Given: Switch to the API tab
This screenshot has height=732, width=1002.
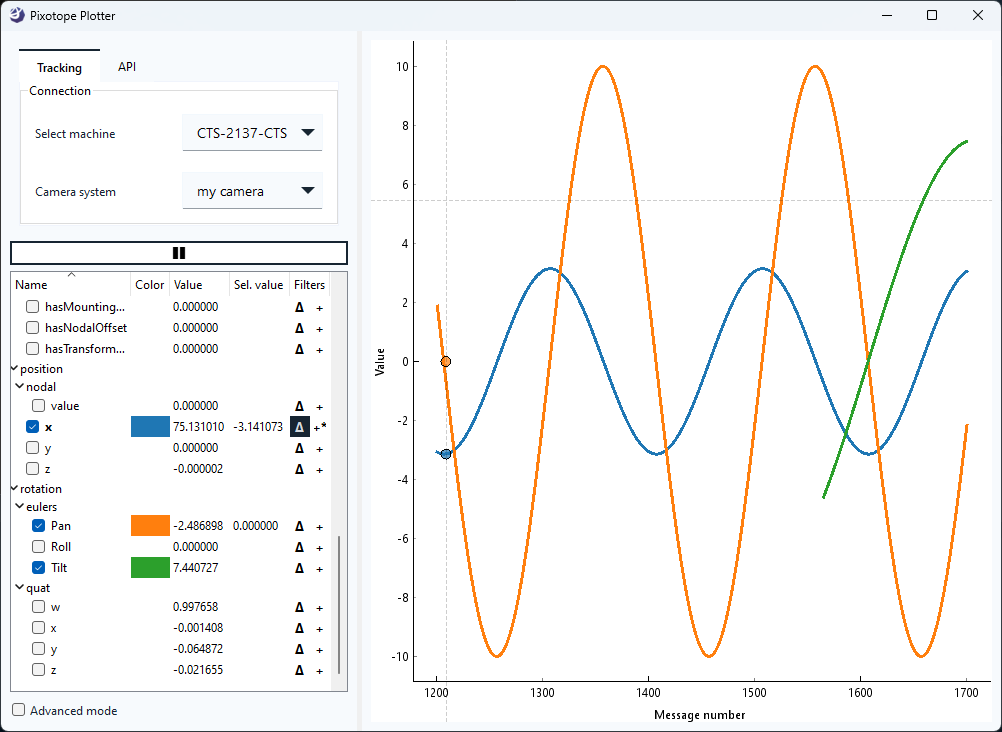Looking at the screenshot, I should click(x=127, y=67).
